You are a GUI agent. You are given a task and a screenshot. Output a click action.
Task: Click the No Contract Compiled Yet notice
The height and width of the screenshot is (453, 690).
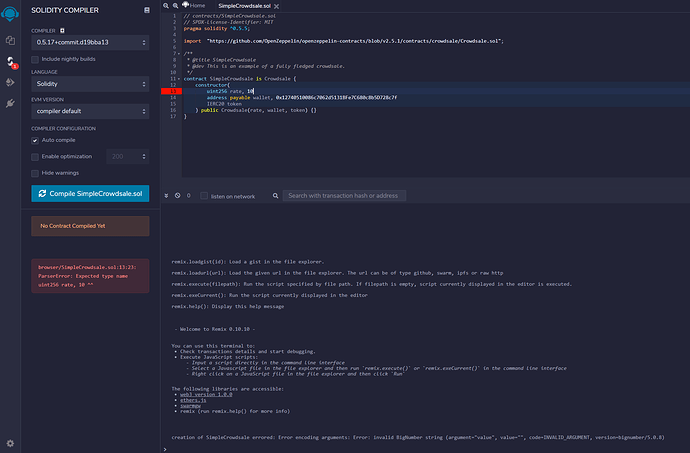90,226
